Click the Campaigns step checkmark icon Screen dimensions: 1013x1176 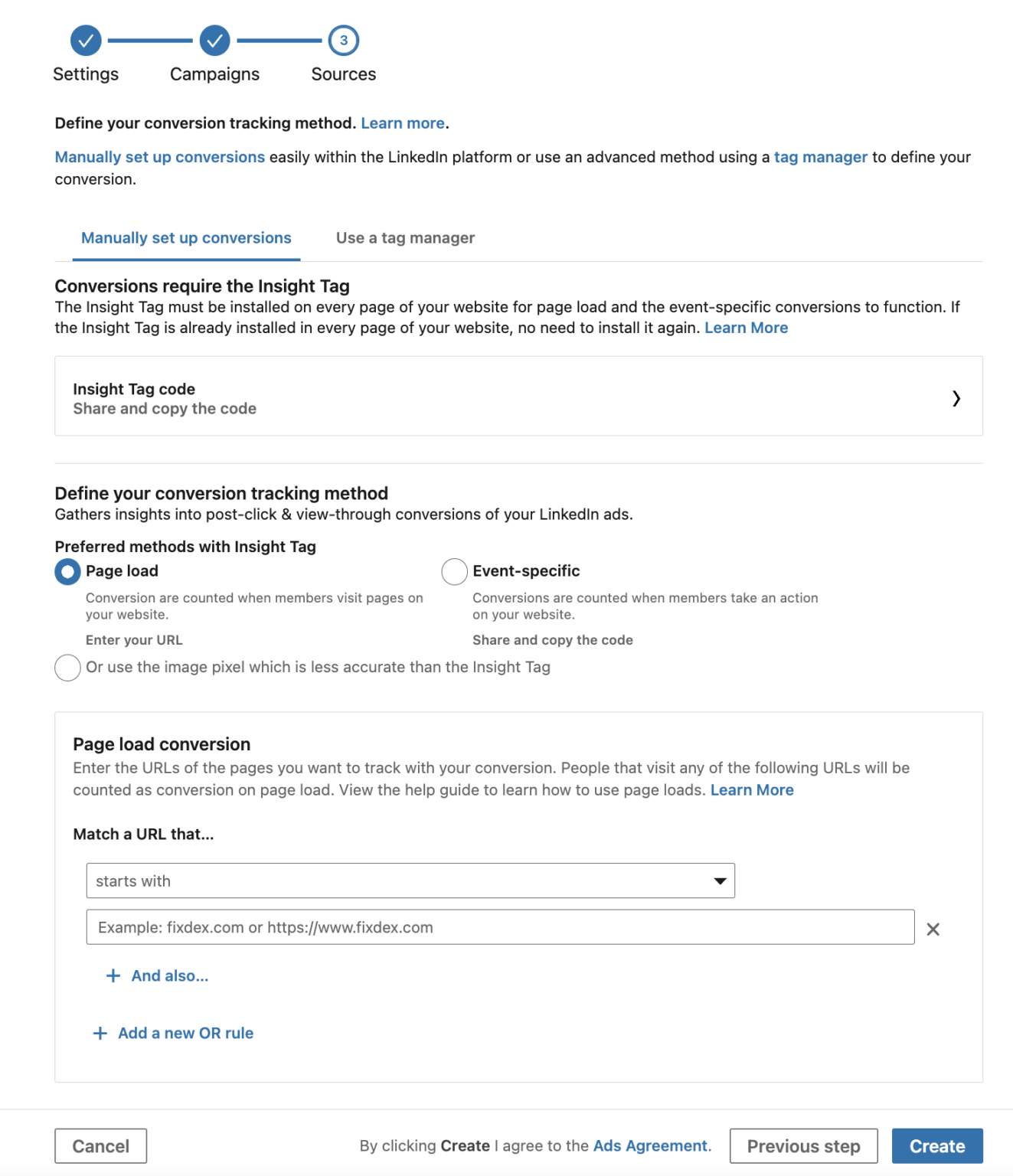click(x=214, y=41)
